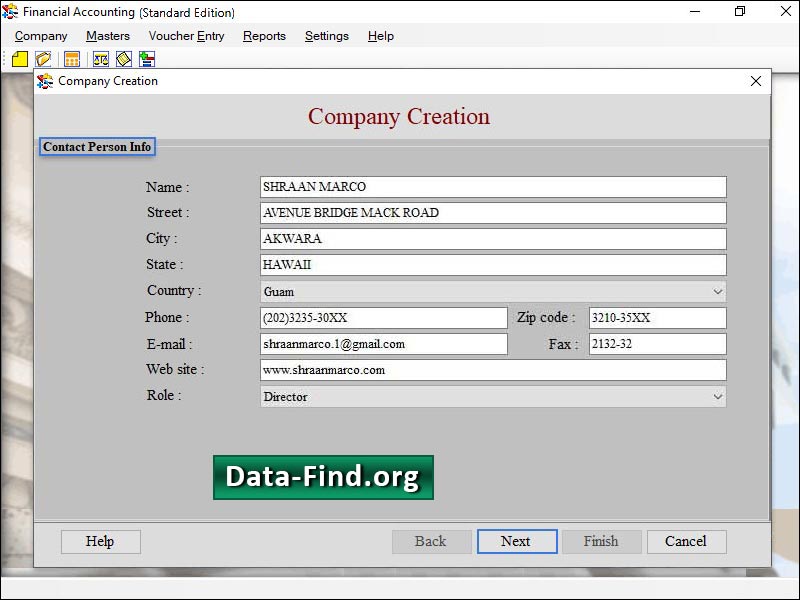Click the Next button
The image size is (800, 600).
pos(517,541)
